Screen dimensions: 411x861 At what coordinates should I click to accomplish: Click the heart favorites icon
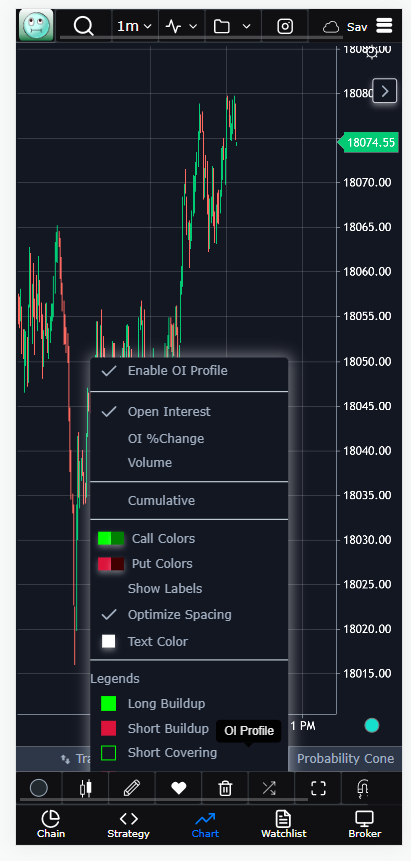[x=179, y=789]
